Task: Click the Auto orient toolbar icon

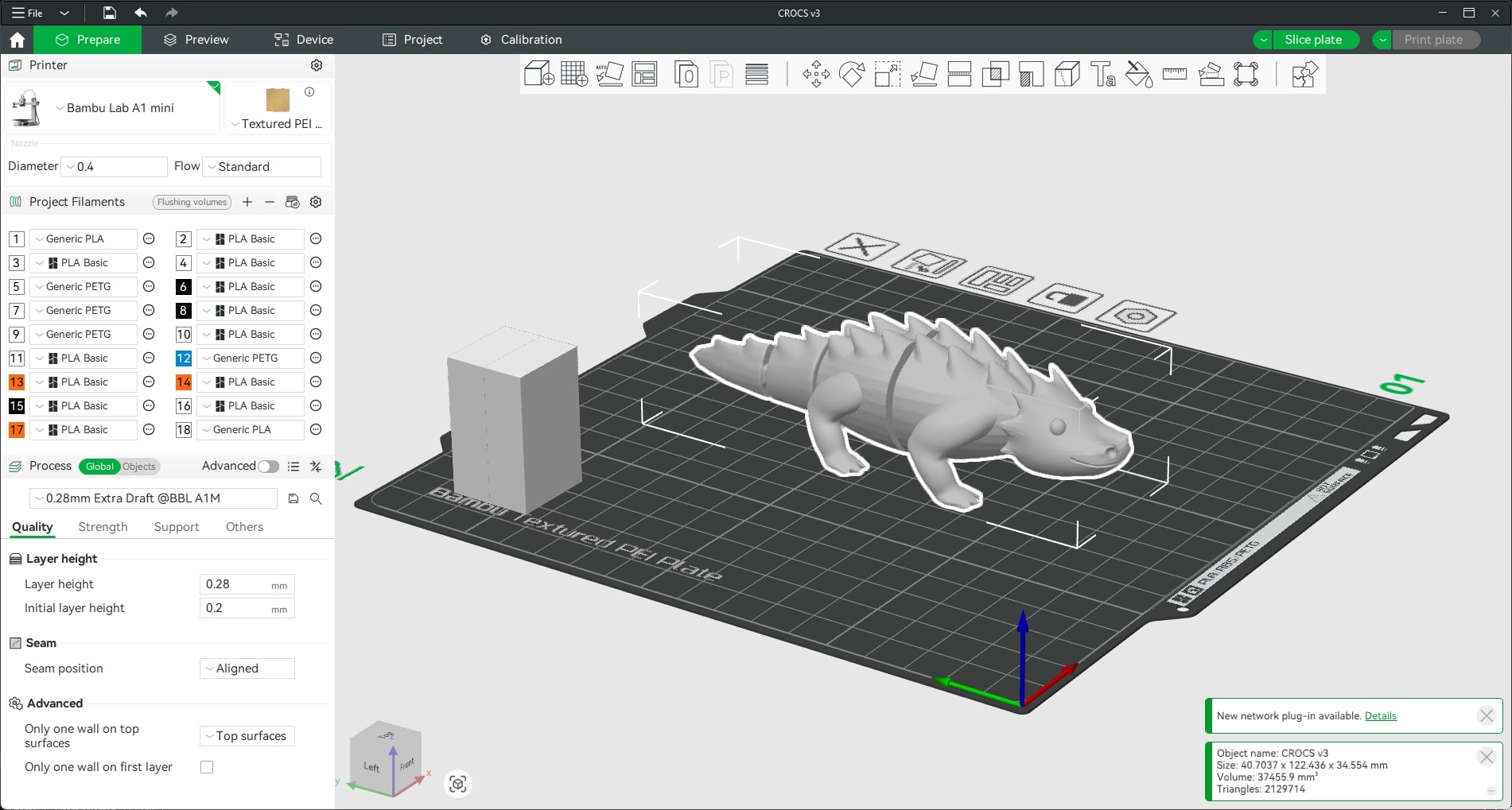Action: click(x=609, y=74)
